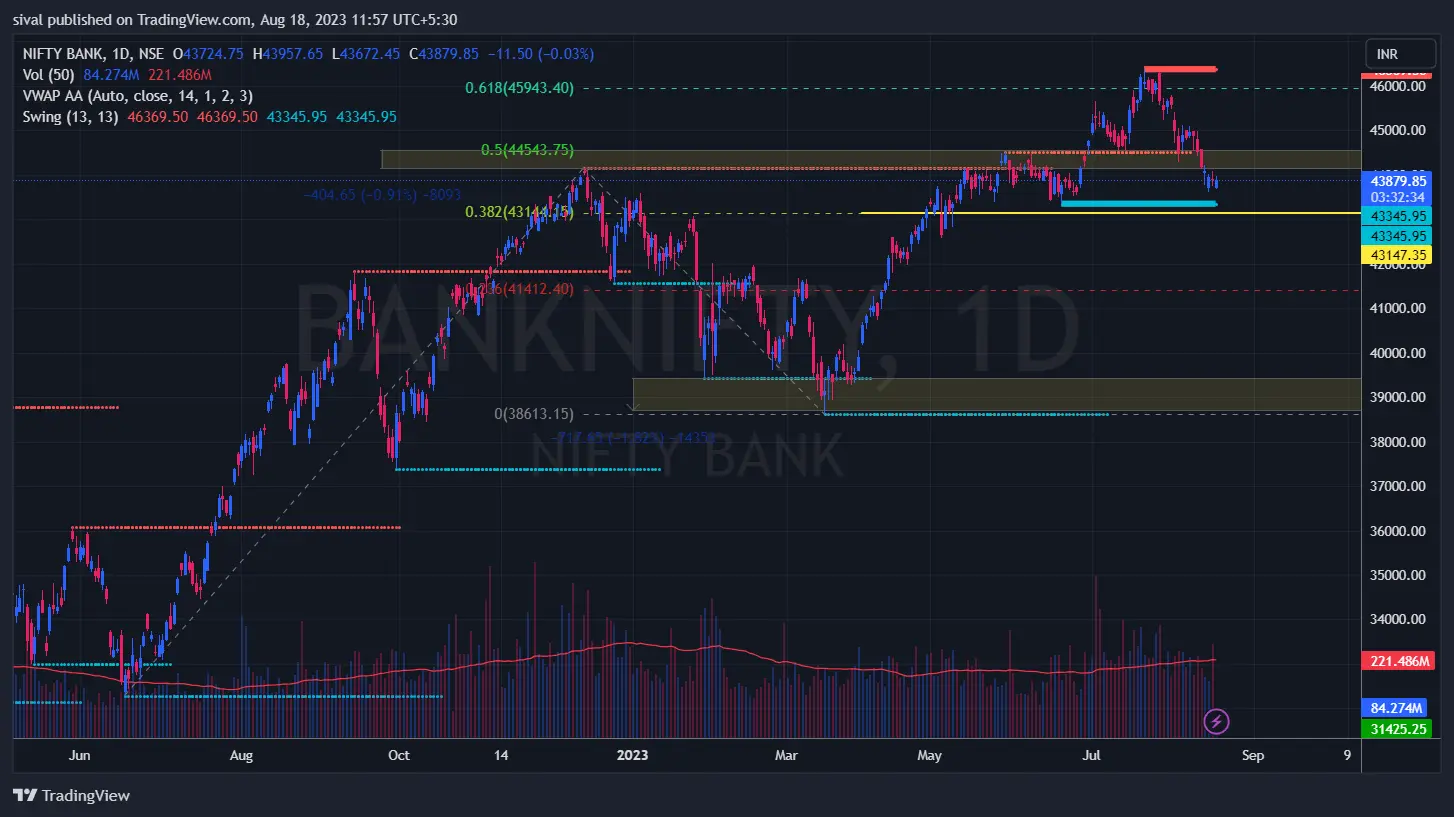This screenshot has width=1454, height=817.
Task: Click Mar on the time axis
Action: click(x=786, y=756)
